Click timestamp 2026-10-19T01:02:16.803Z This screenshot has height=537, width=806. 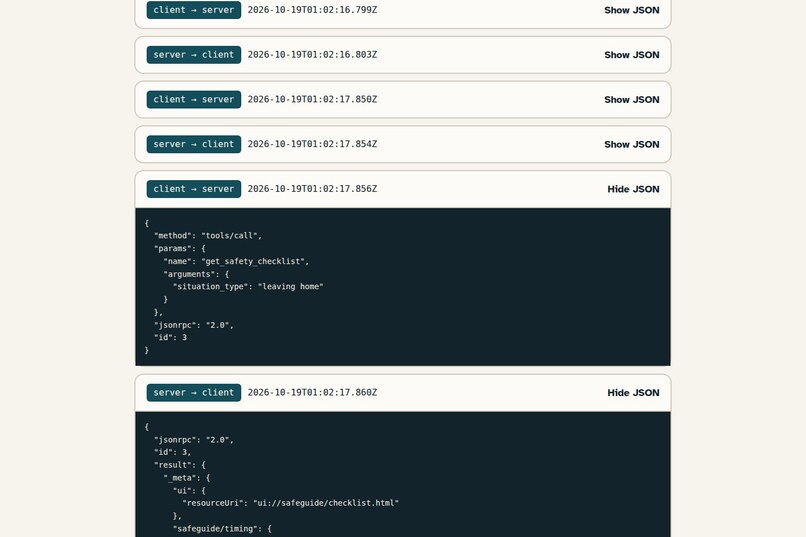pyautogui.click(x=313, y=54)
